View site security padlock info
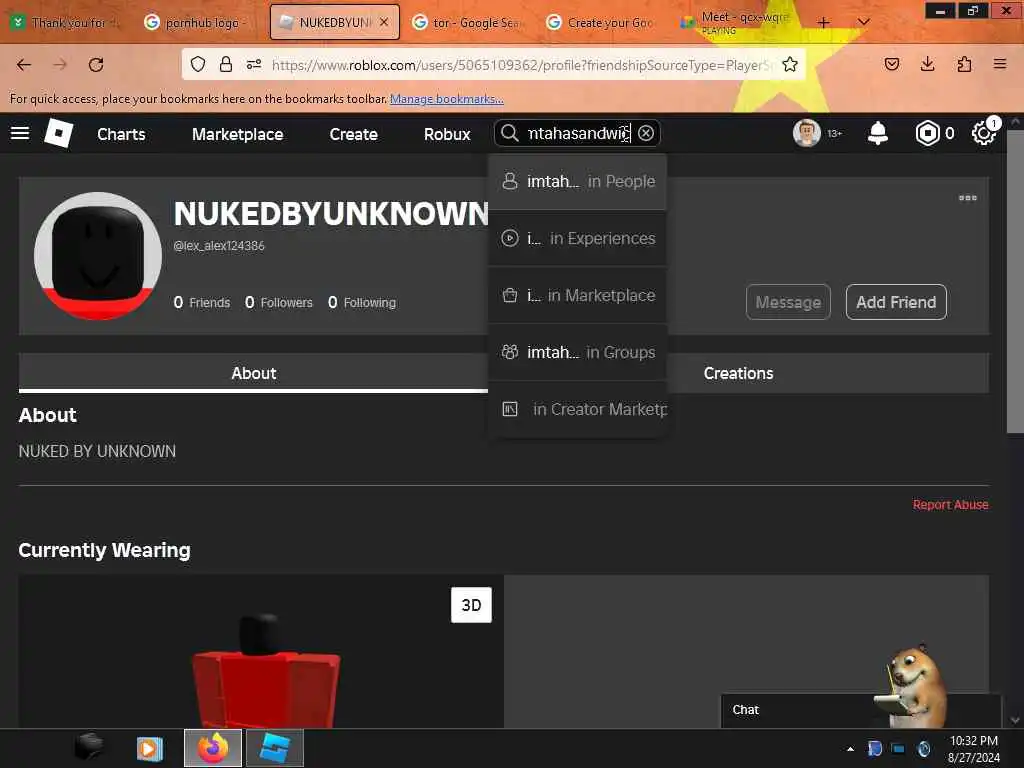The height and width of the screenshot is (768, 1024). click(x=226, y=64)
